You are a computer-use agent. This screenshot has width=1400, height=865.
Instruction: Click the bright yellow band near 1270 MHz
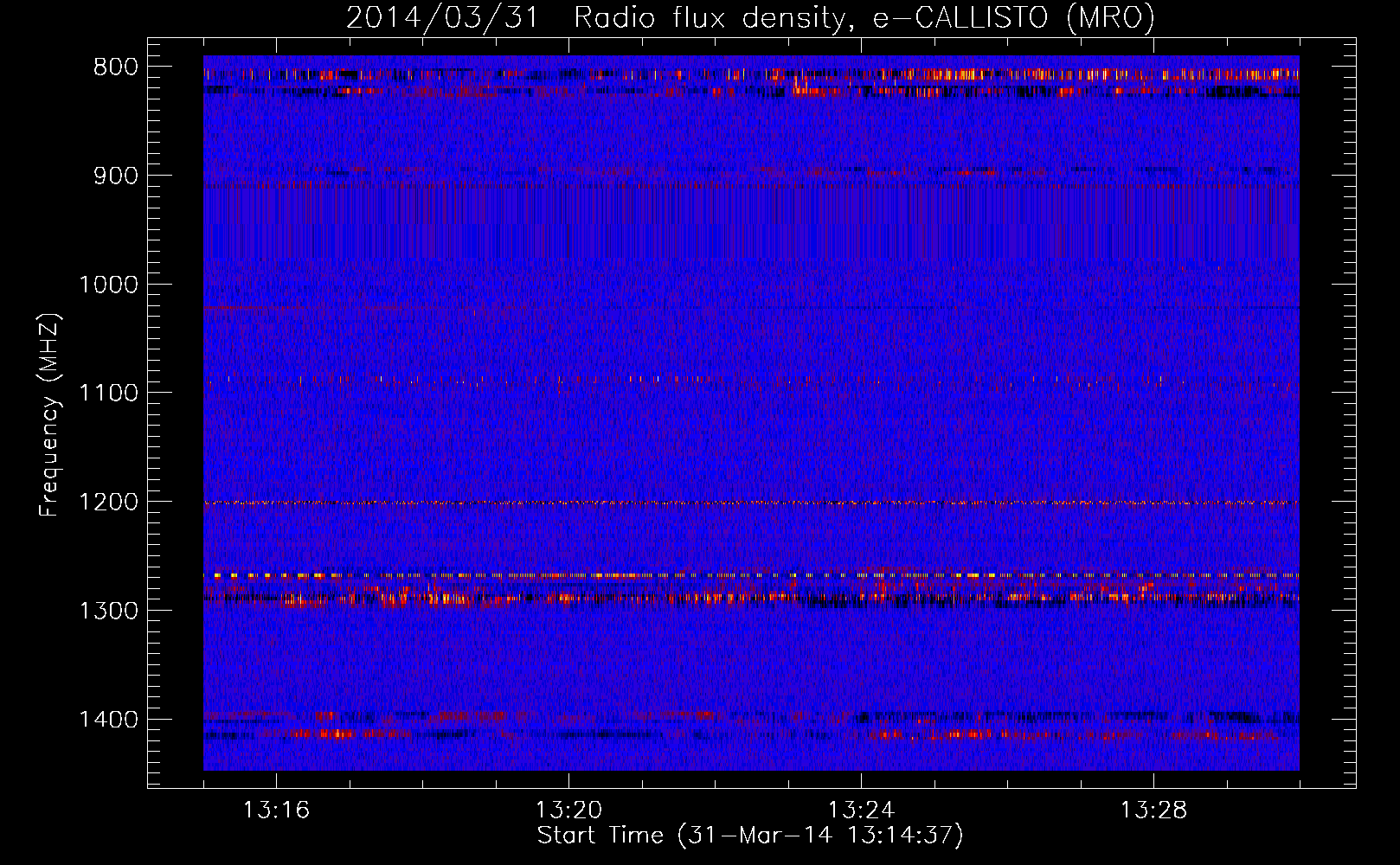pyautogui.click(x=751, y=575)
